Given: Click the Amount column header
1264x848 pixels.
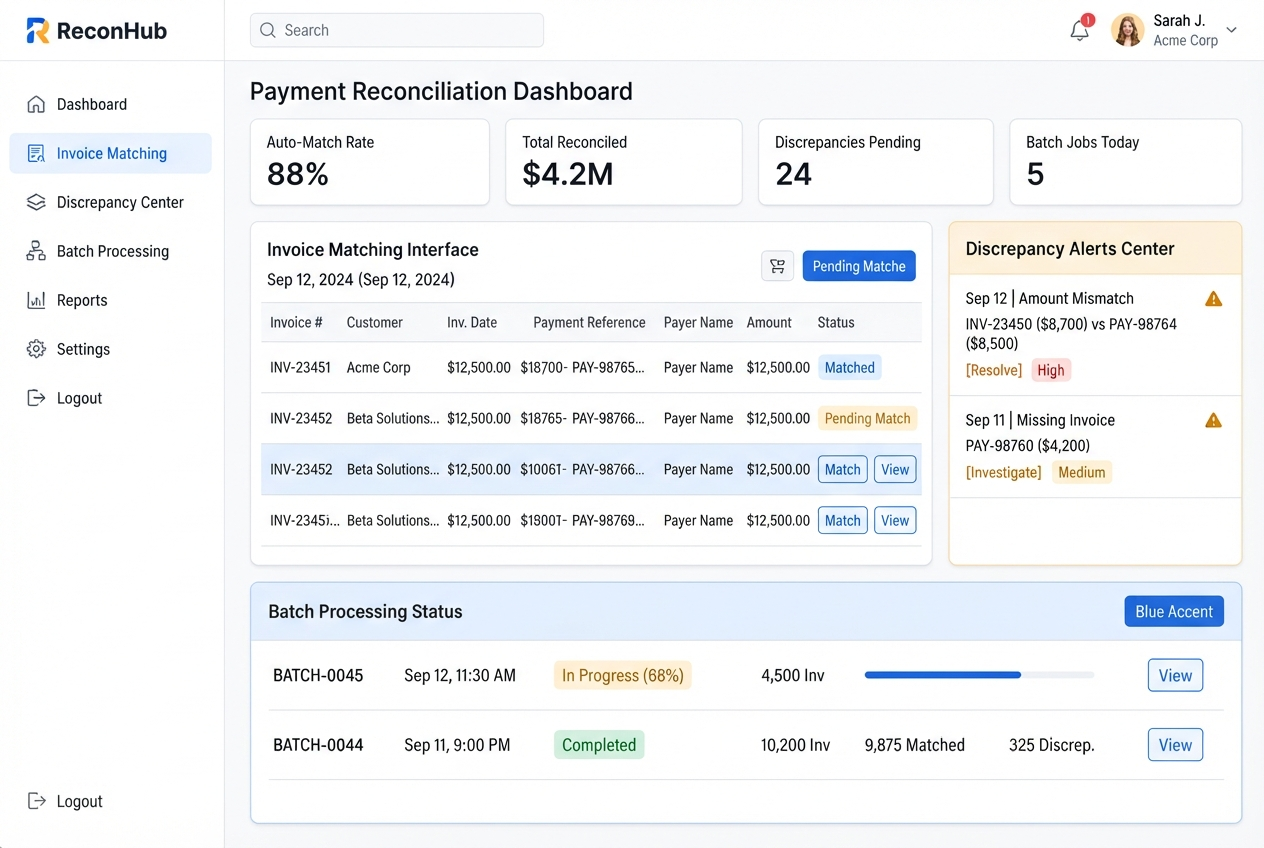Looking at the screenshot, I should pos(769,323).
